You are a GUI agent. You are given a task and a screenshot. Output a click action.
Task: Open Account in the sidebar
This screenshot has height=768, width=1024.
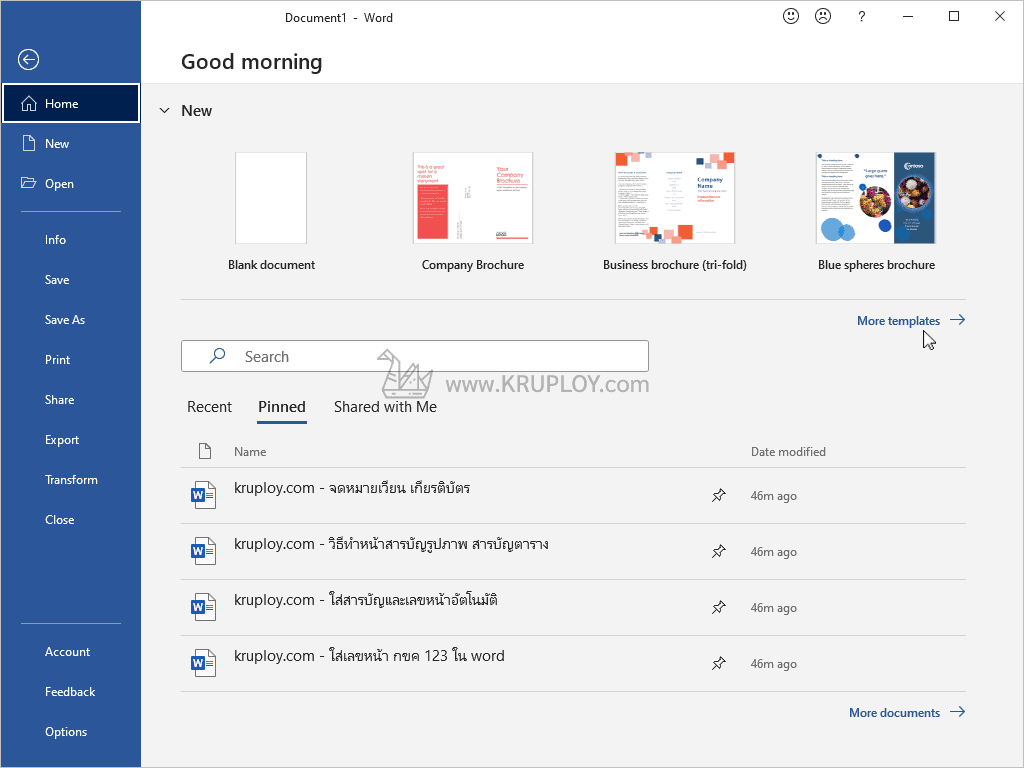[x=67, y=652]
